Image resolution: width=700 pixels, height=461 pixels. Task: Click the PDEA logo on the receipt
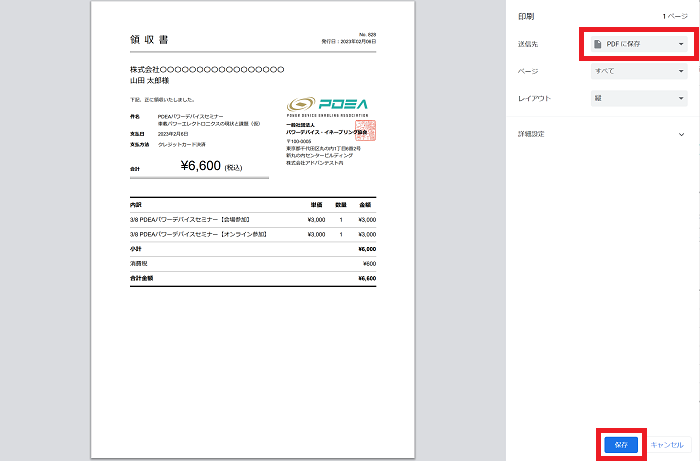pyautogui.click(x=327, y=104)
